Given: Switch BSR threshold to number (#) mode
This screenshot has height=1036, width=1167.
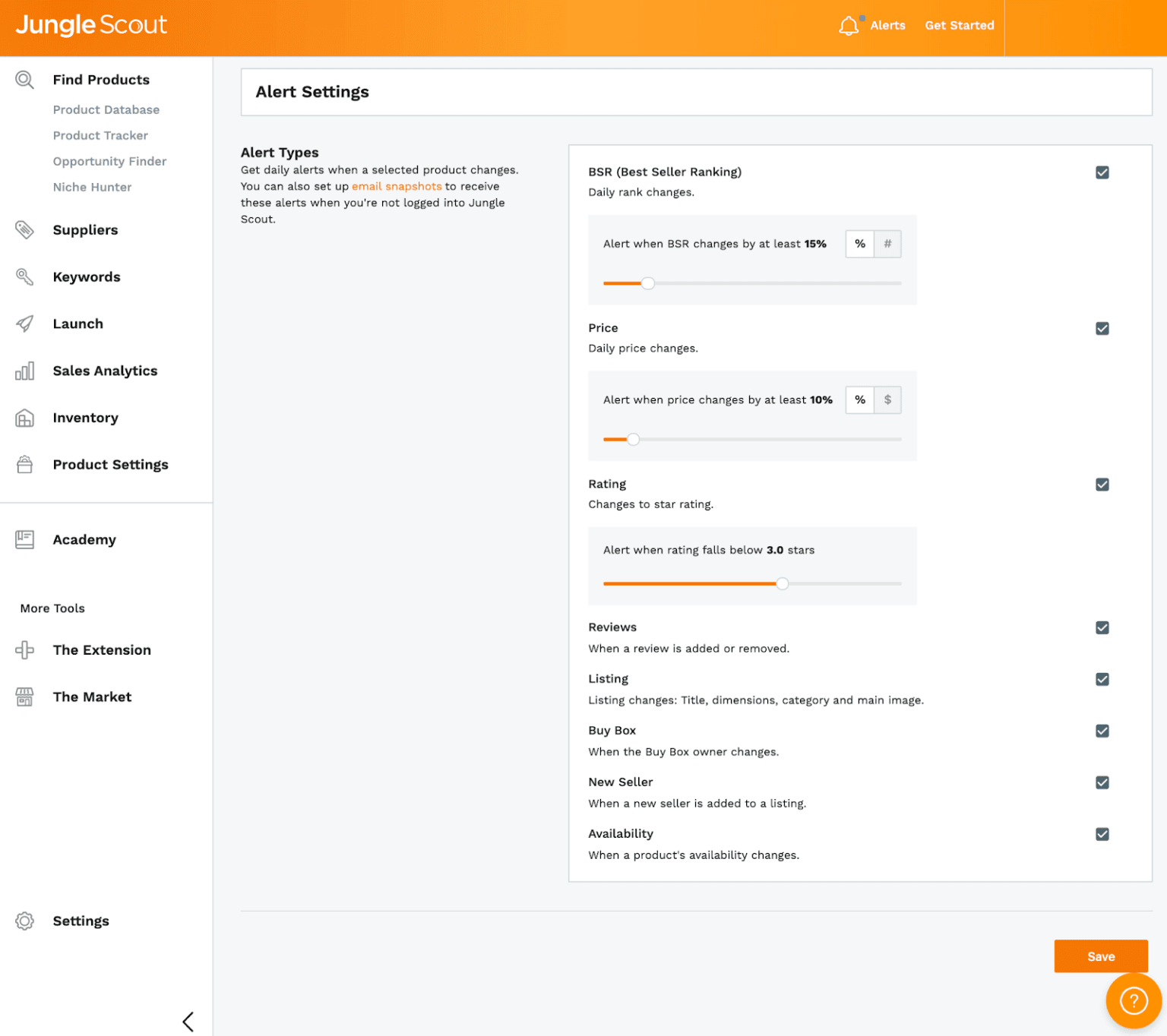Looking at the screenshot, I should coord(887,244).
